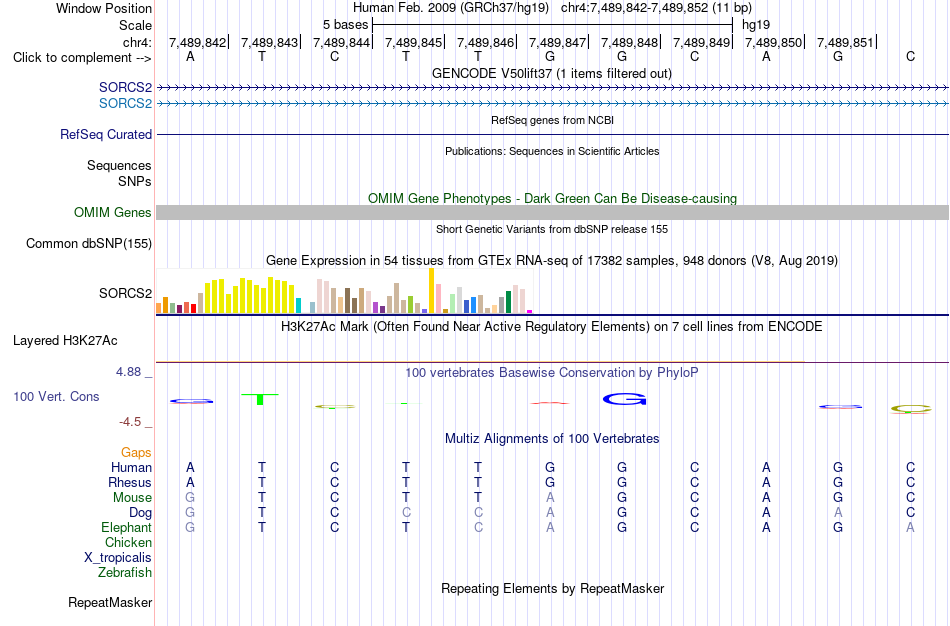Screen dimensions: 950x626
Task: Click the green T conservation logo
Action: click(260, 399)
